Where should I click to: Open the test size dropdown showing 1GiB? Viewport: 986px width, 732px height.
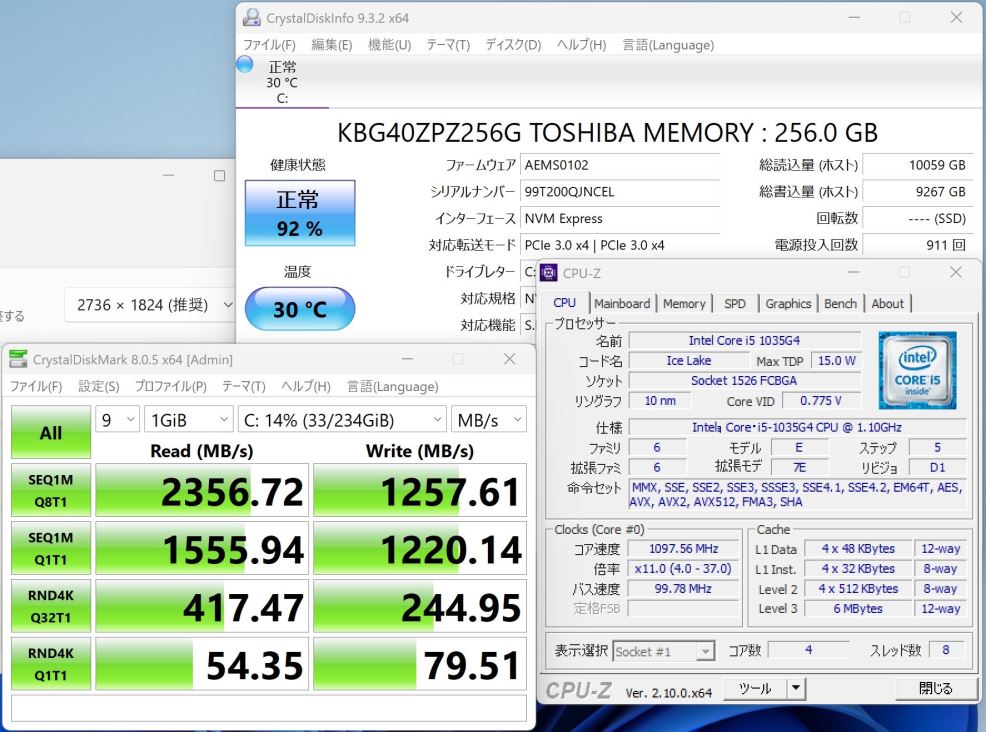[x=189, y=420]
